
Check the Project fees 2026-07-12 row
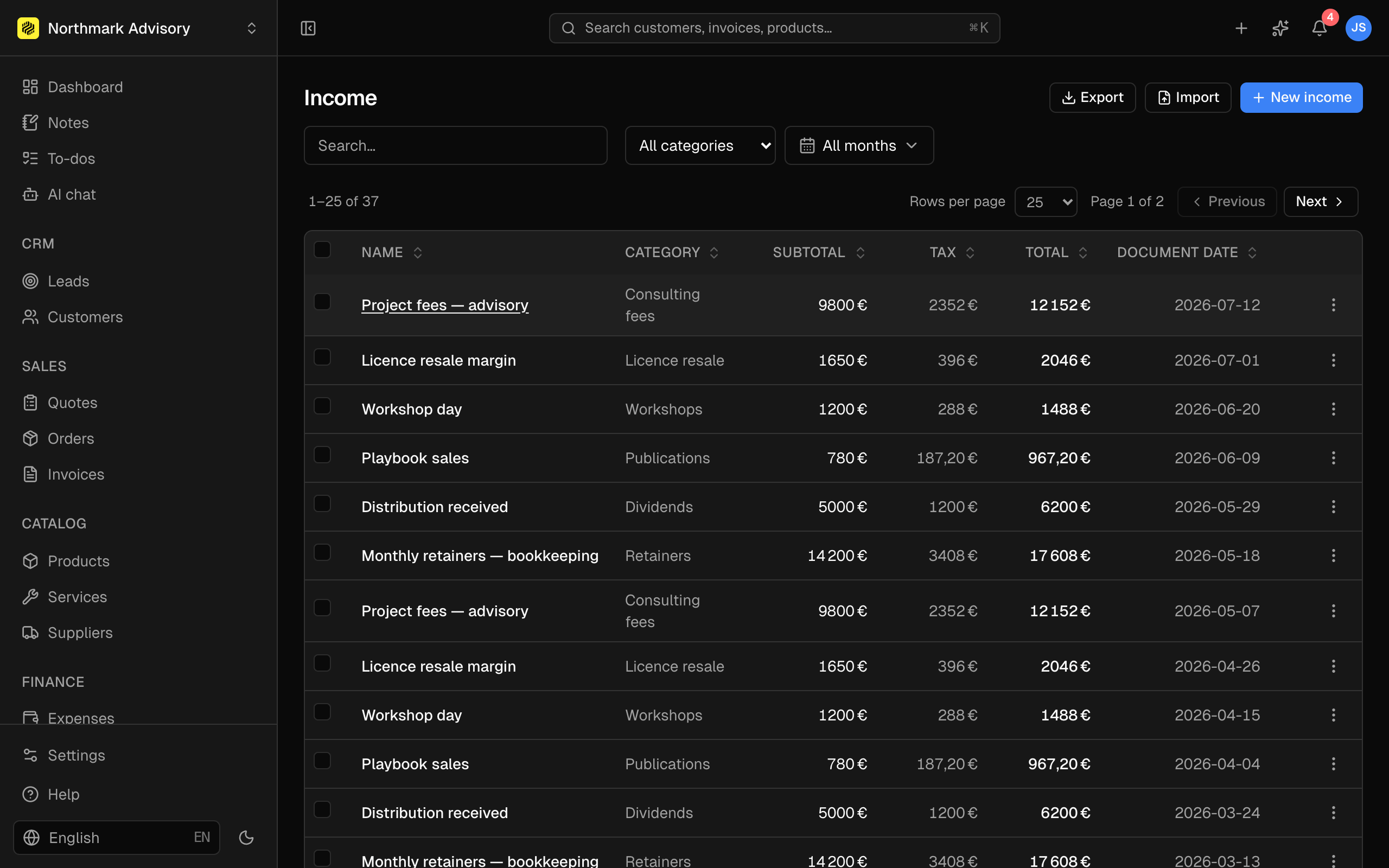click(x=322, y=302)
